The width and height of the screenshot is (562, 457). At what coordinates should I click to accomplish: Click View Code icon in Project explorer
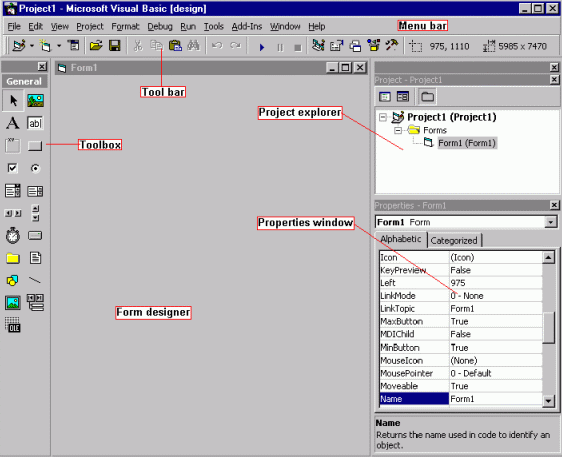tap(385, 96)
